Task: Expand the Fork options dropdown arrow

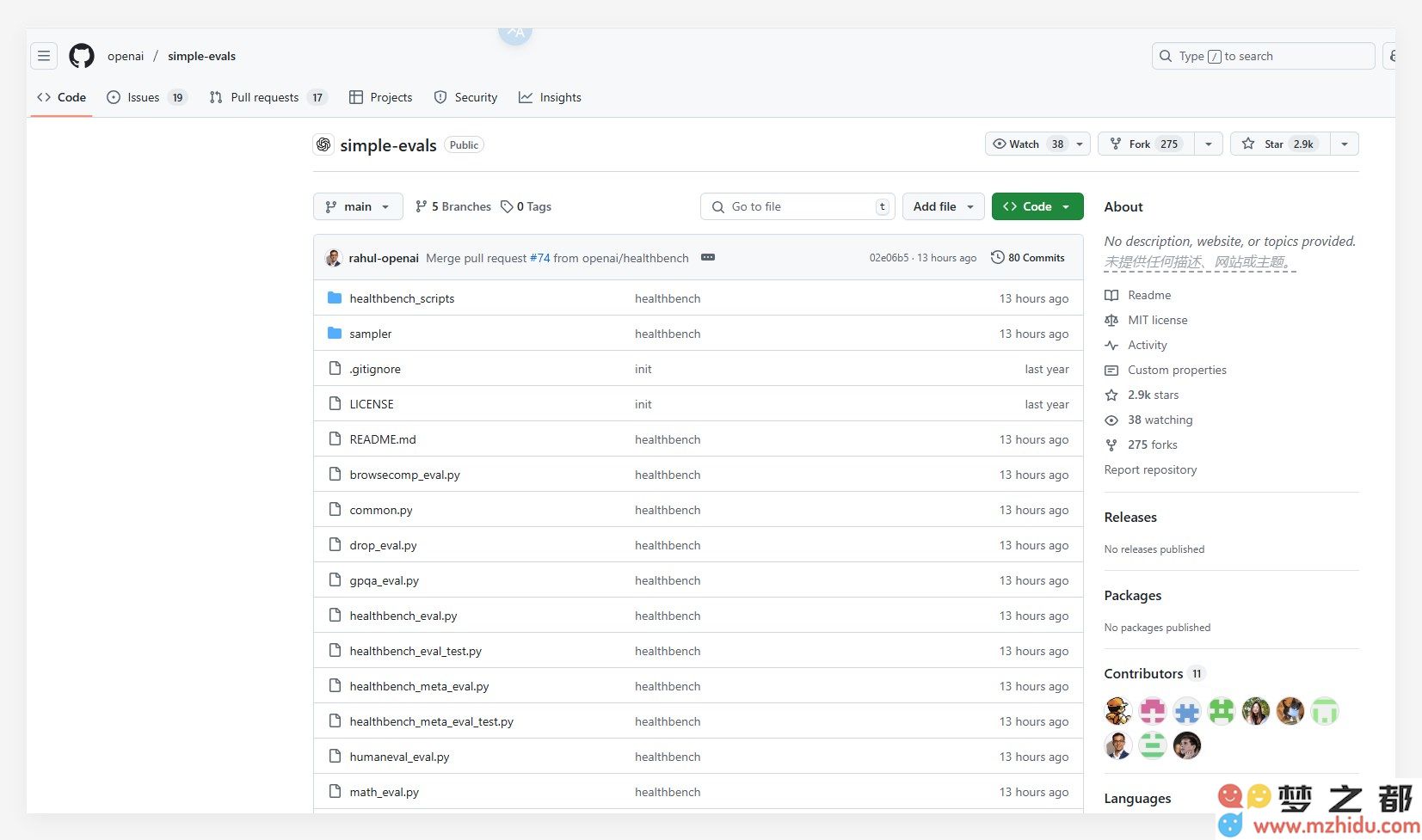Action: point(1209,144)
